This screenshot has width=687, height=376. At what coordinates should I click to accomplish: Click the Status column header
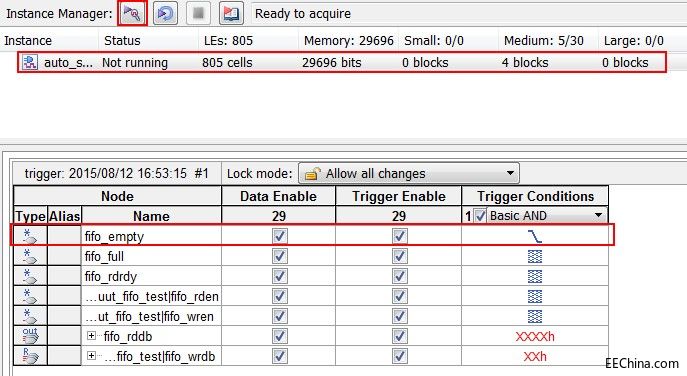pos(149,41)
